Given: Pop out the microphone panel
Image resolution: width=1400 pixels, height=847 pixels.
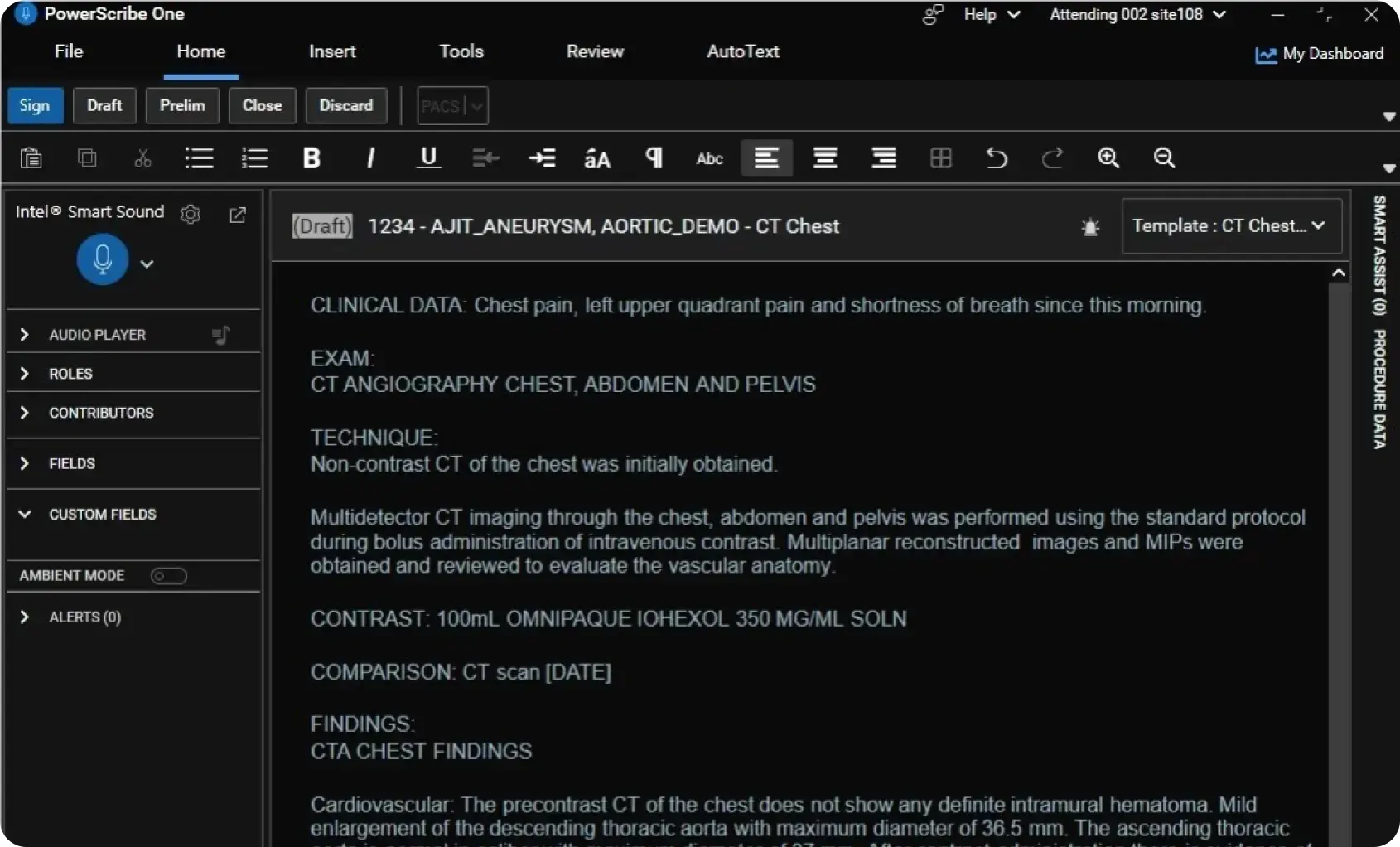Looking at the screenshot, I should coord(238,215).
